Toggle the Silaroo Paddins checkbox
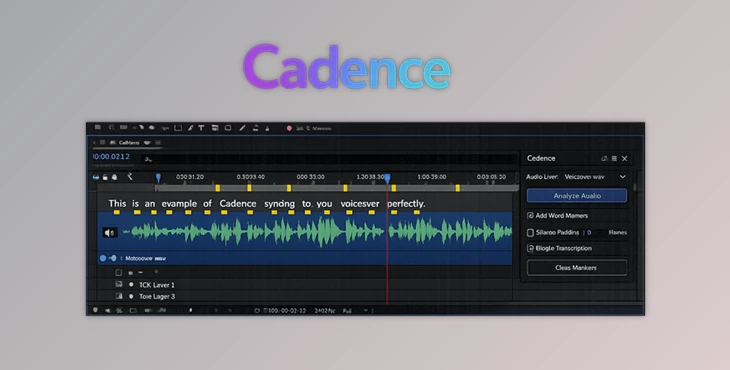Screen dimensions: 730x370 pyautogui.click(x=530, y=232)
